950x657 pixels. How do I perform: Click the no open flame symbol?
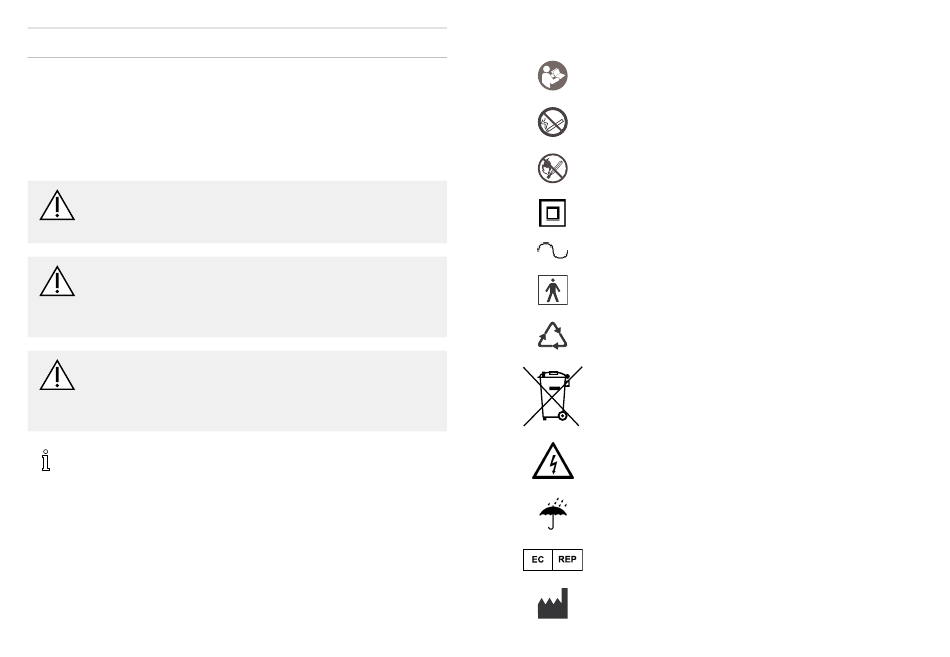553,168
